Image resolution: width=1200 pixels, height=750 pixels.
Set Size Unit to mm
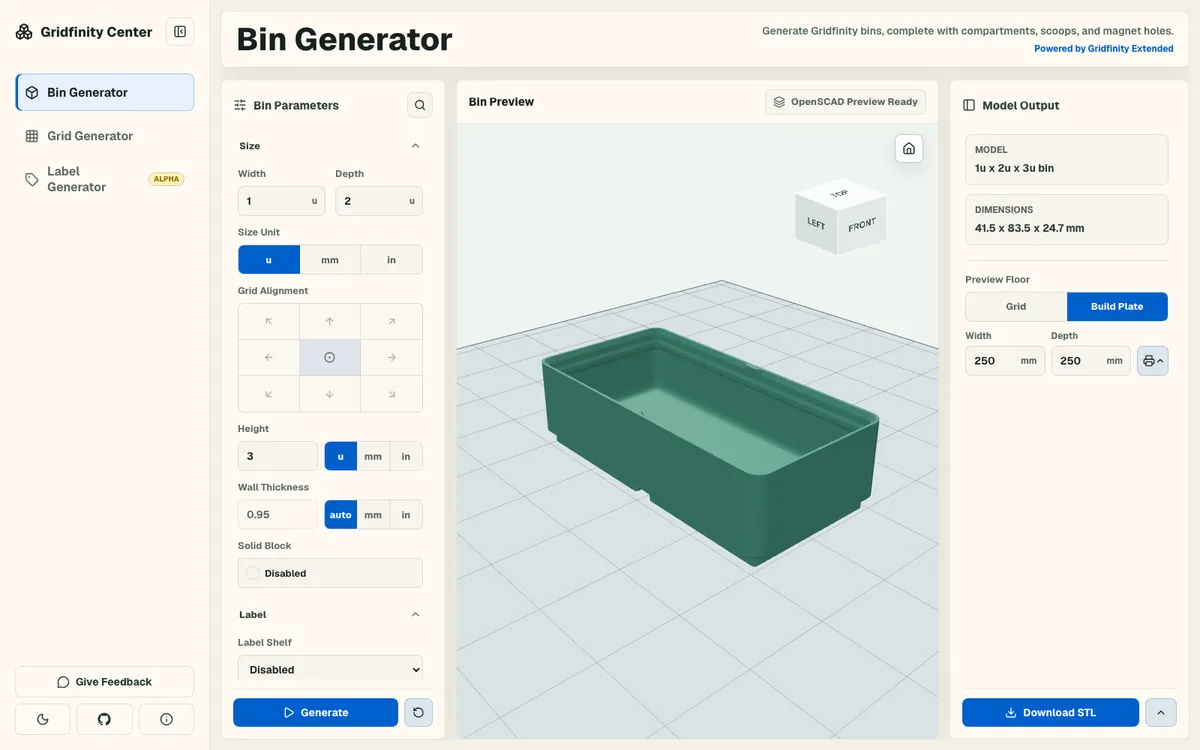(330, 260)
